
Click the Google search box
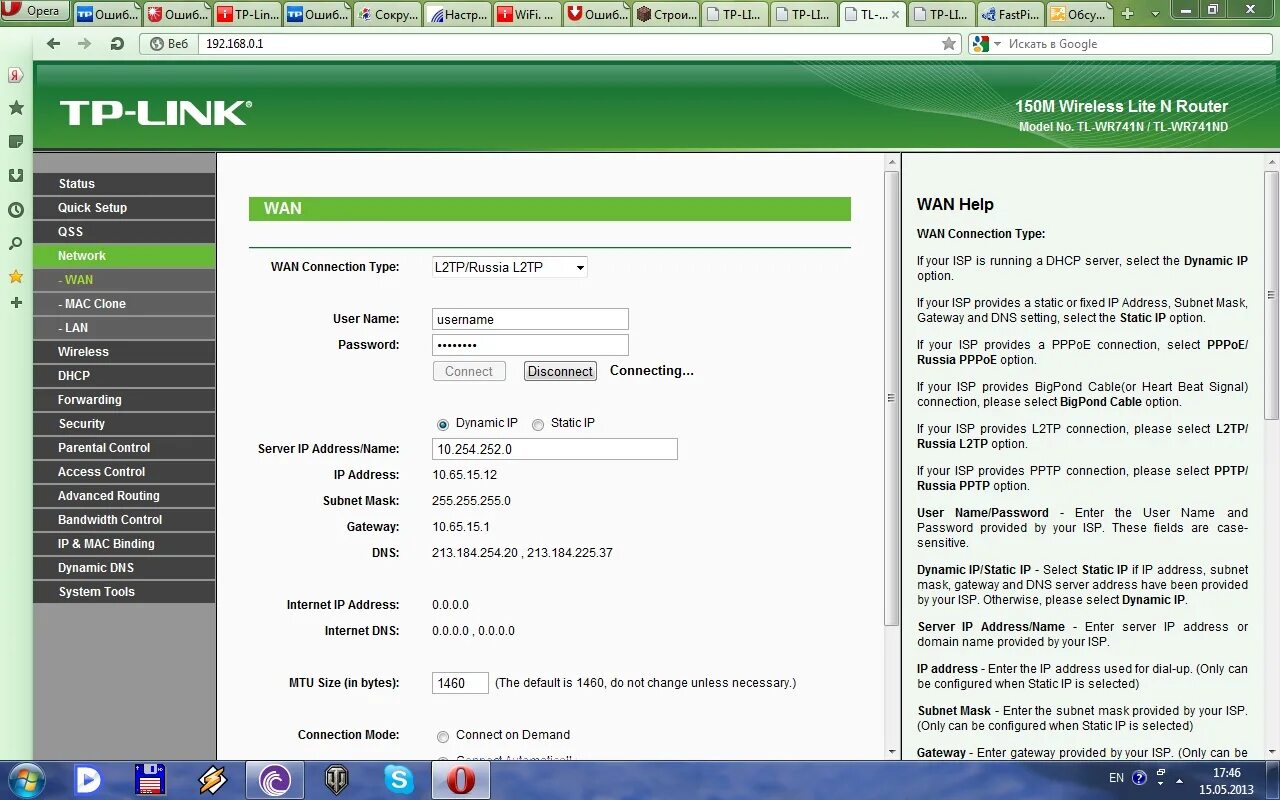(x=1138, y=44)
